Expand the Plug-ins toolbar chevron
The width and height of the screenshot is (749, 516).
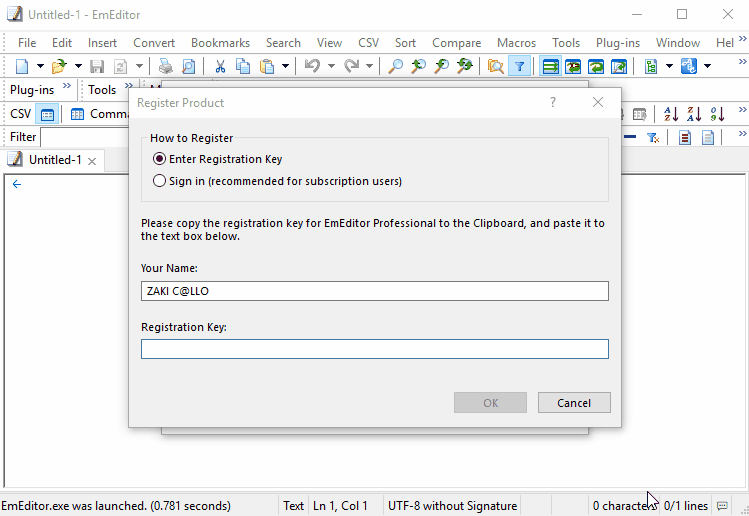67,86
